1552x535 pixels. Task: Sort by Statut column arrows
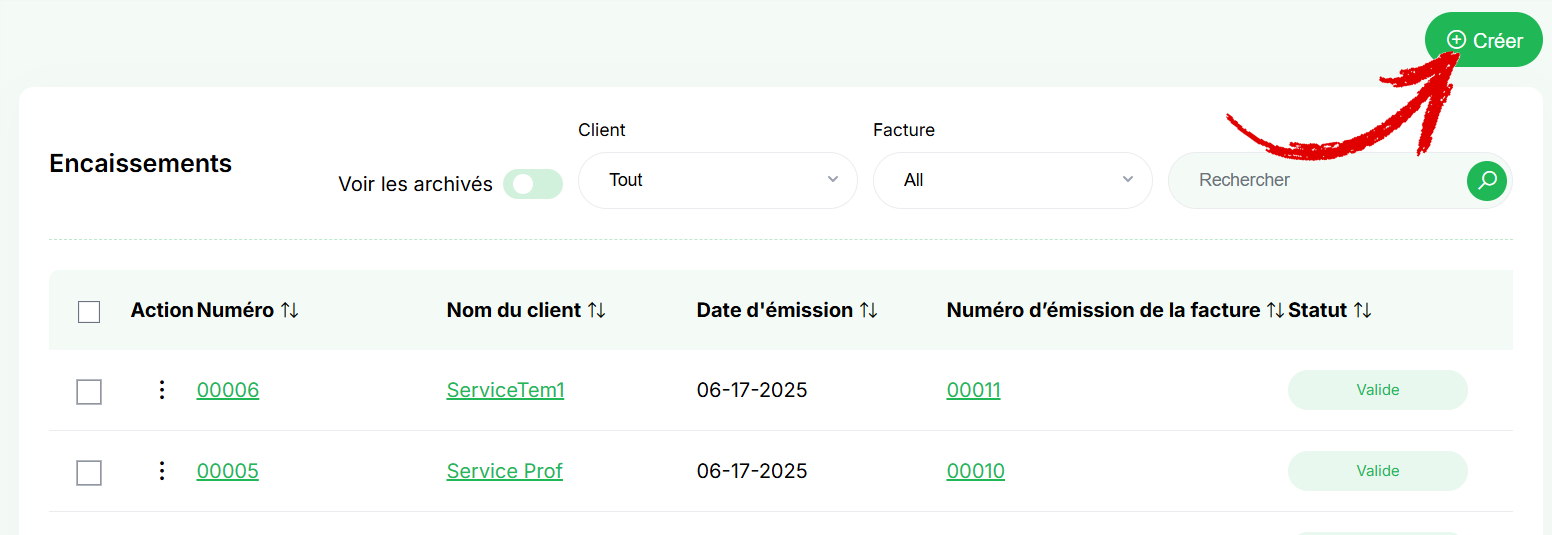1362,310
